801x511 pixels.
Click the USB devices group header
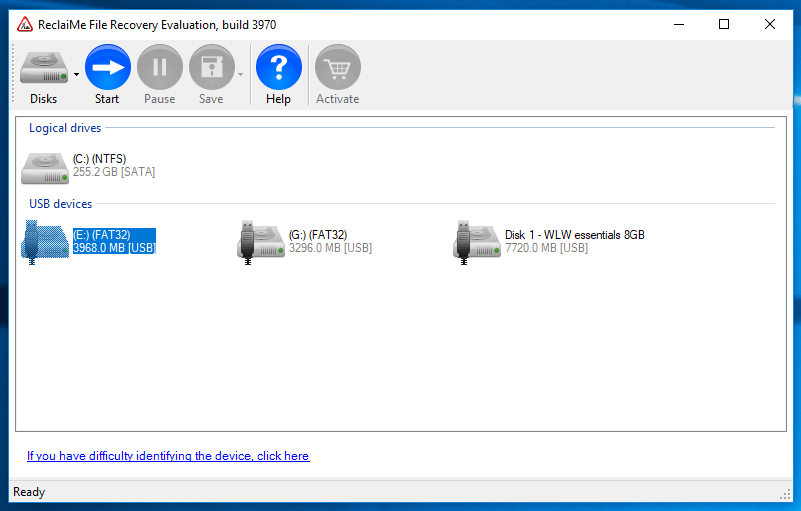(60, 204)
